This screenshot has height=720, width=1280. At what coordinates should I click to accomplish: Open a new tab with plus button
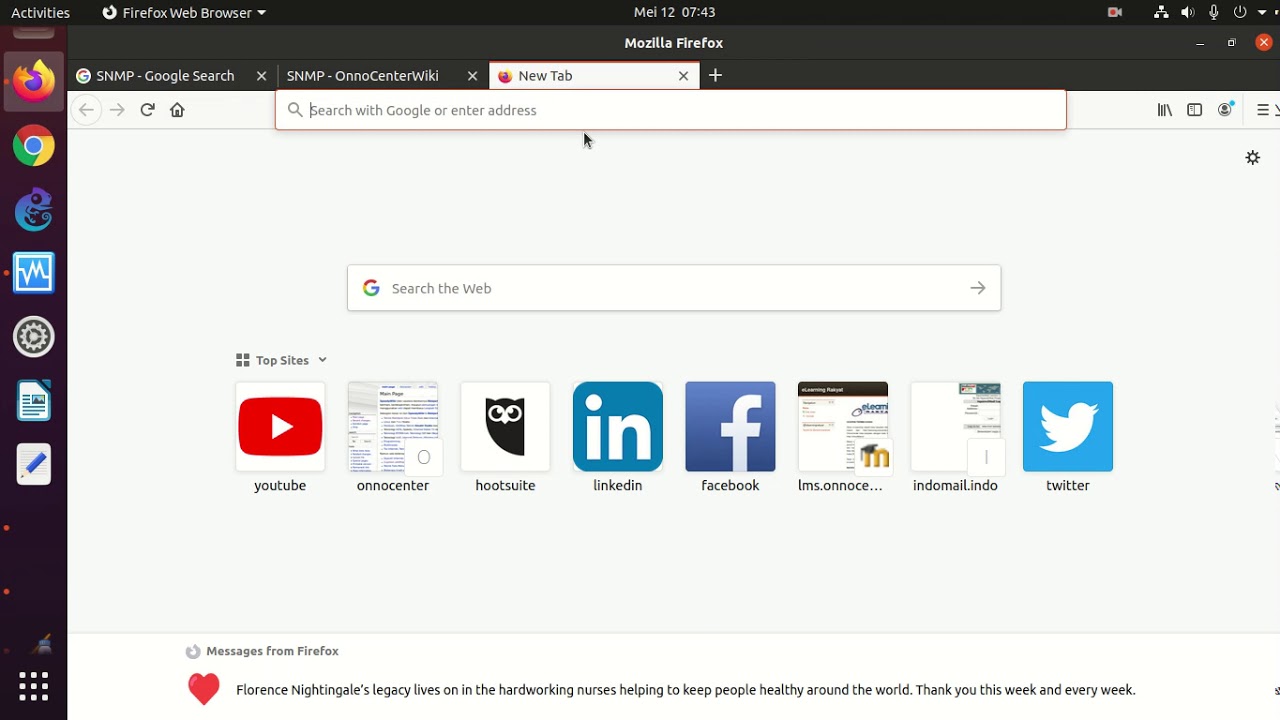tap(715, 75)
